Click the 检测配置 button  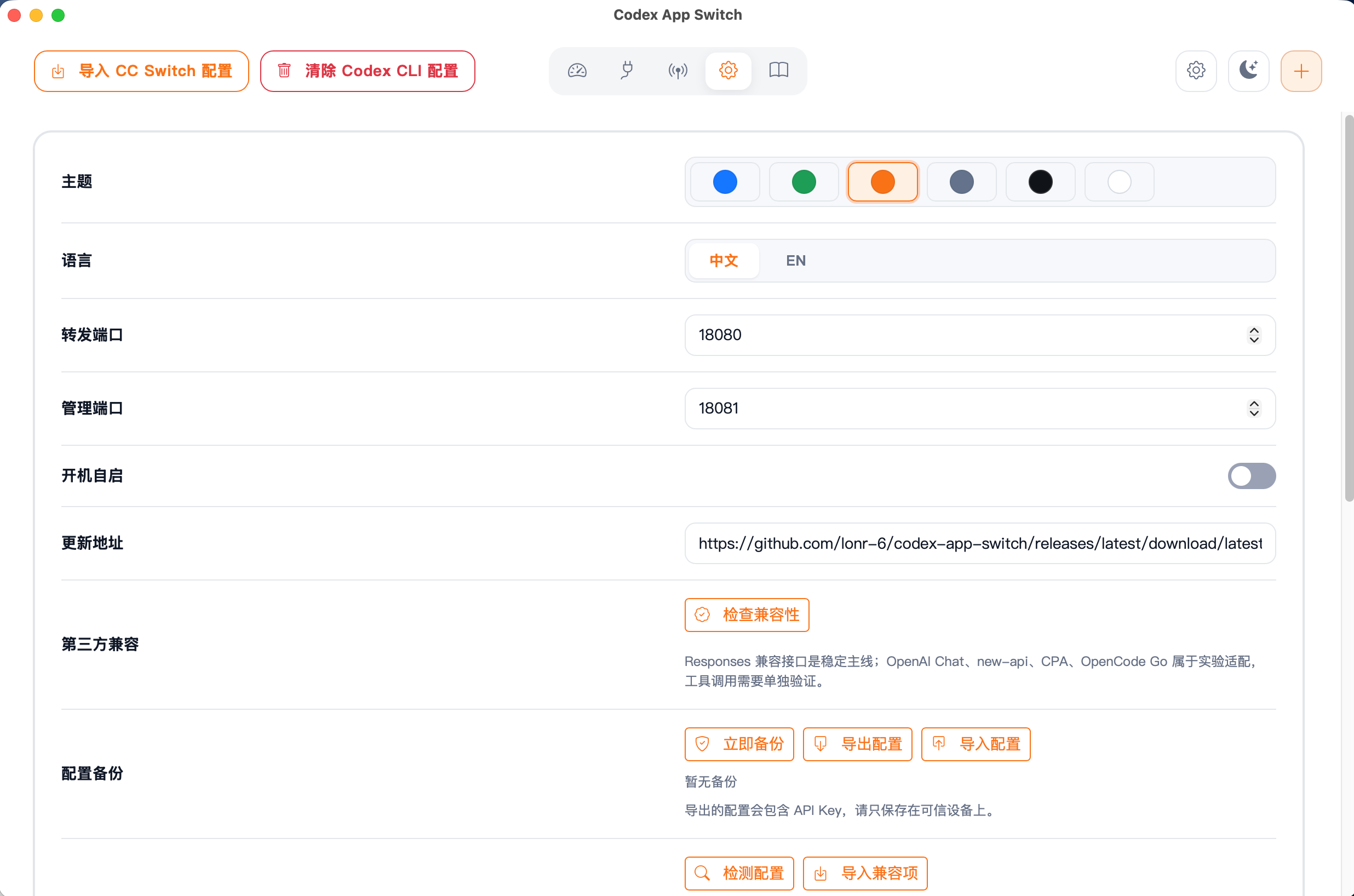point(739,873)
